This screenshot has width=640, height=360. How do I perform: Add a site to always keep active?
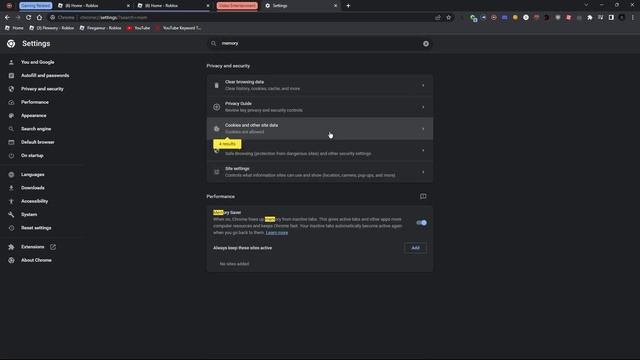415,248
